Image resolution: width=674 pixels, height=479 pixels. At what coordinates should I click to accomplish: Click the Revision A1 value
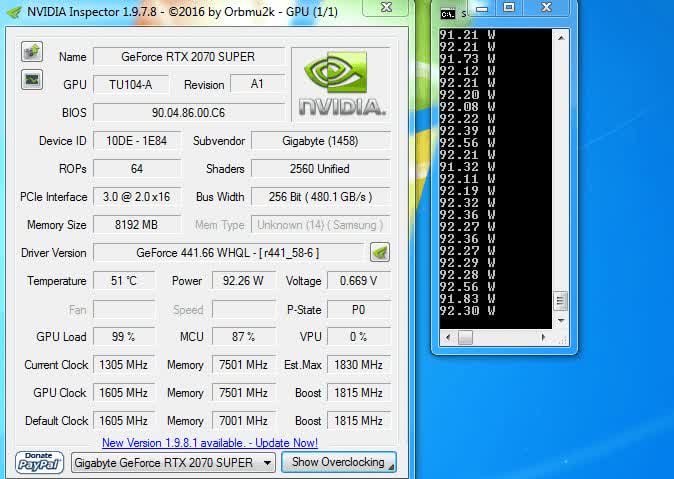pos(257,84)
